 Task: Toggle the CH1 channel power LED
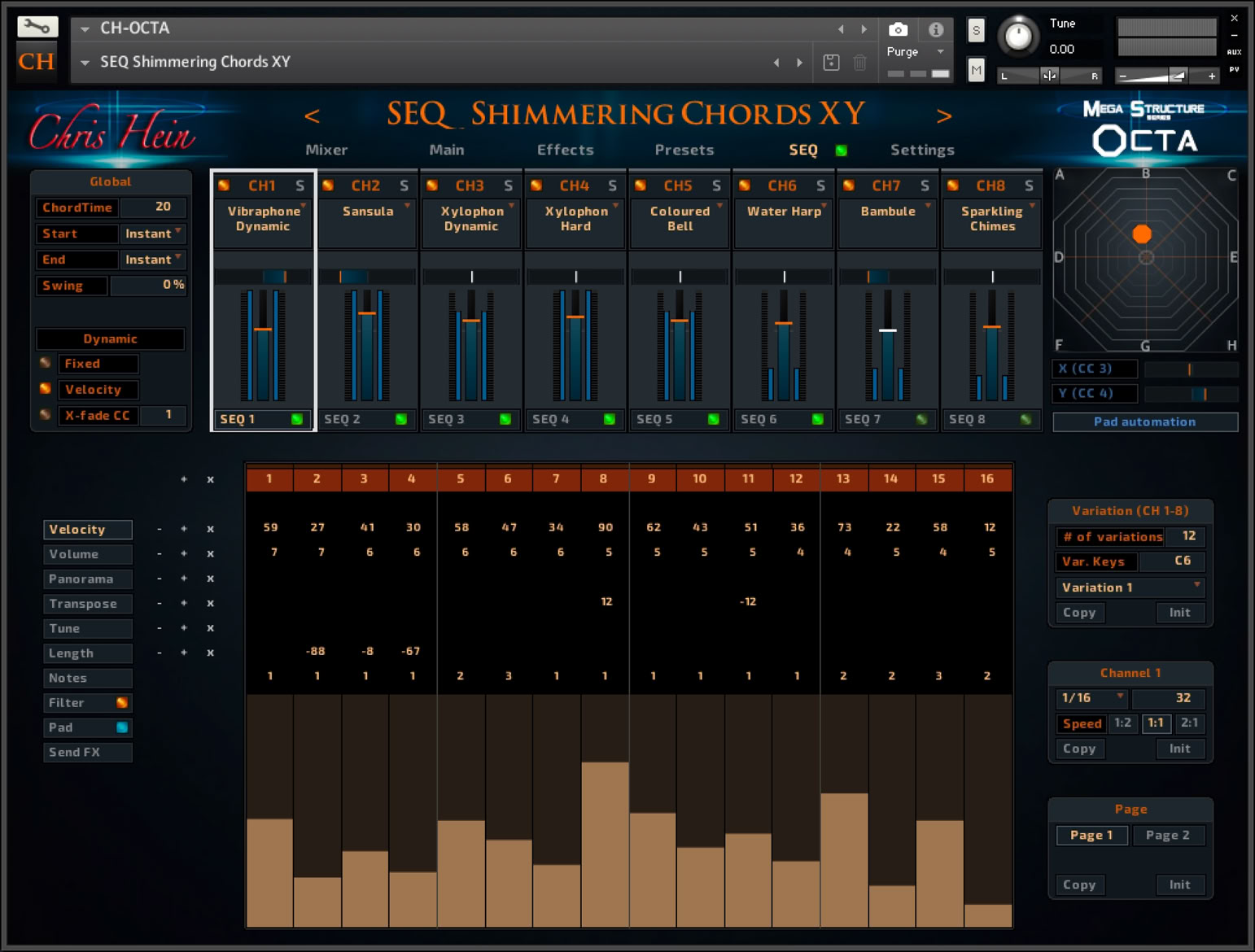click(224, 186)
